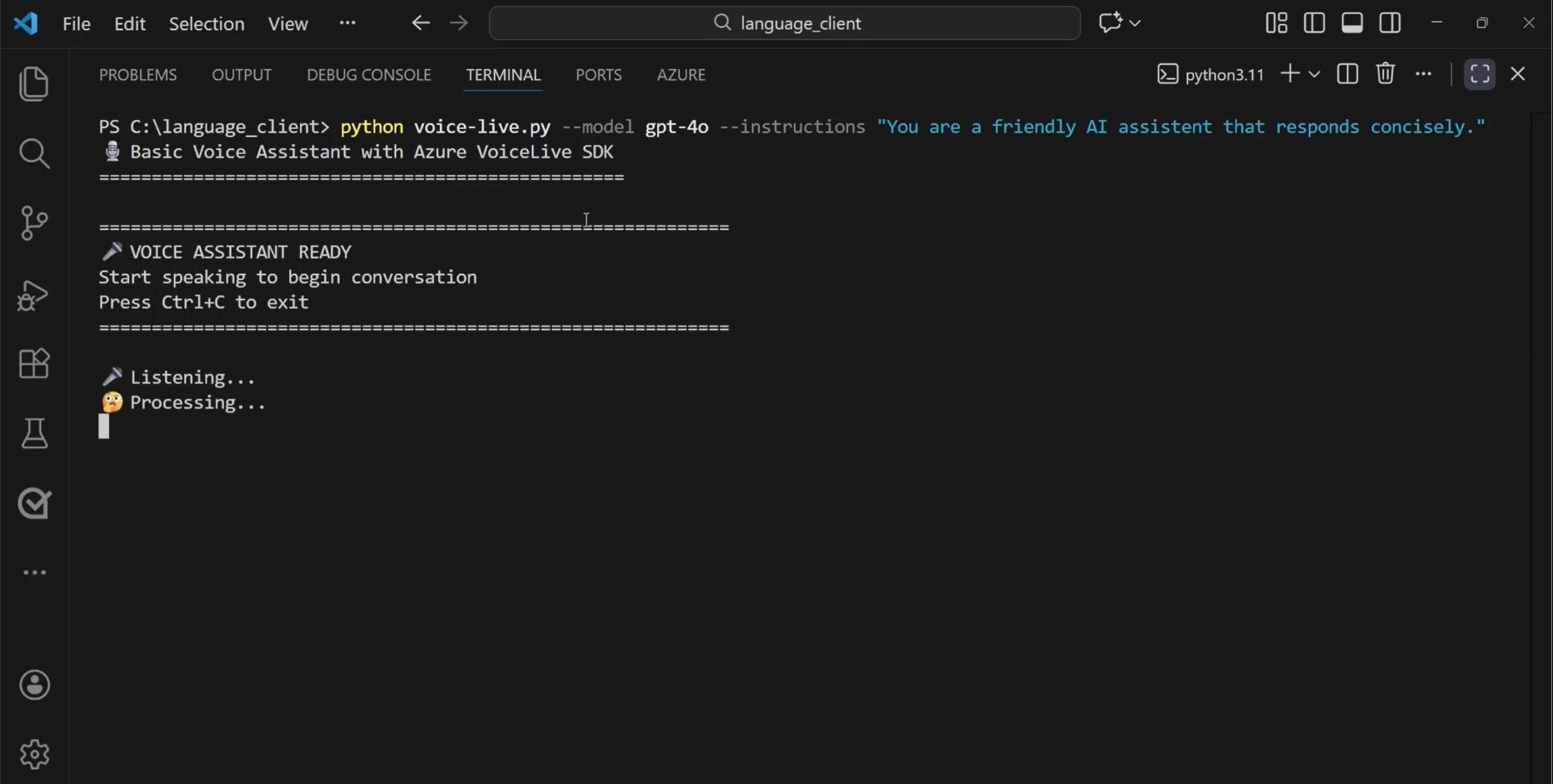Click 'Start speaking to begin conversation' text

288,277
